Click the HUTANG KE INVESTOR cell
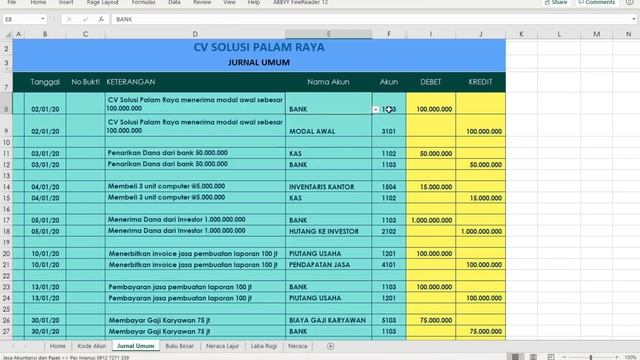The height and width of the screenshot is (360, 640). coord(329,231)
